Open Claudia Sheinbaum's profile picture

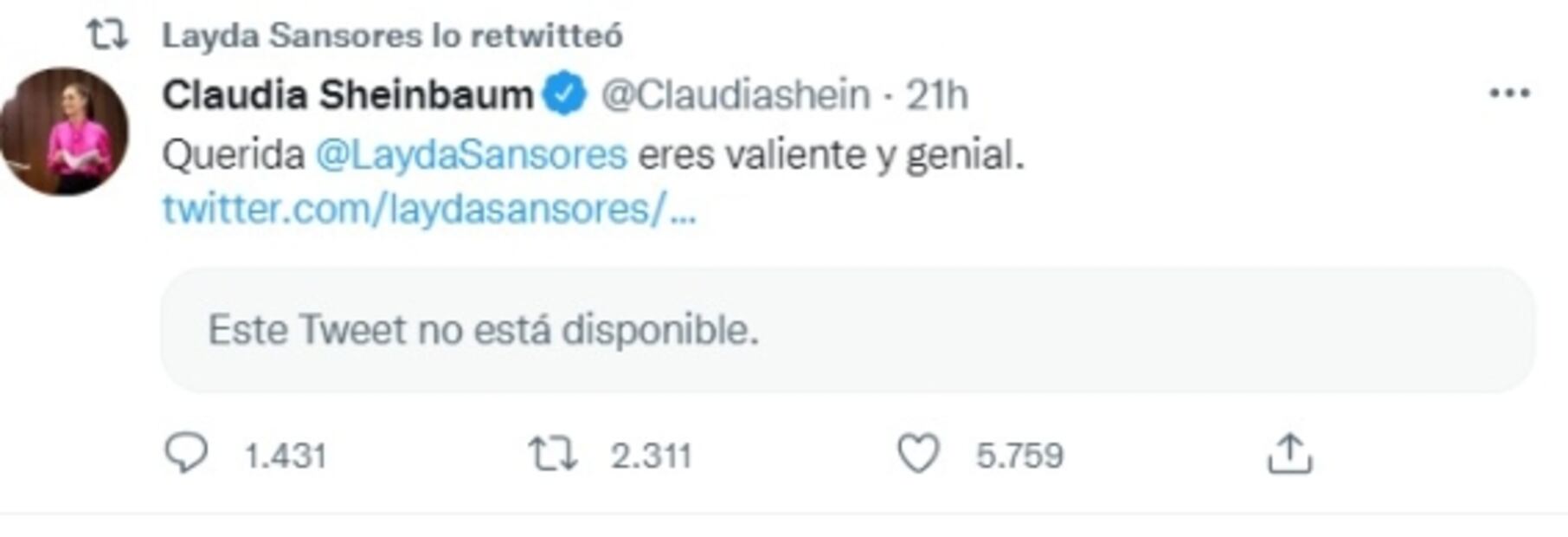point(65,132)
